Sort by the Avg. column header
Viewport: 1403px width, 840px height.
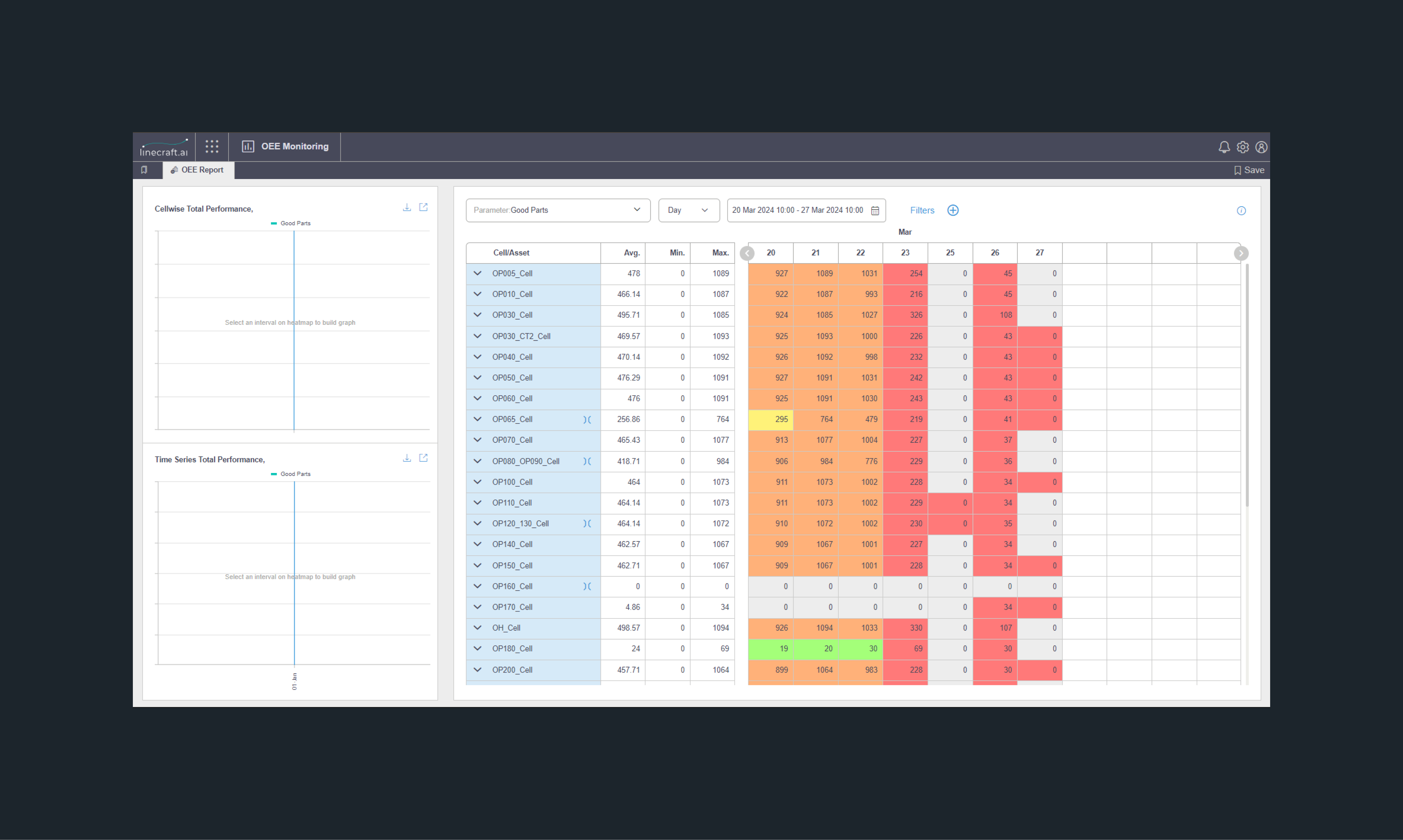622,253
